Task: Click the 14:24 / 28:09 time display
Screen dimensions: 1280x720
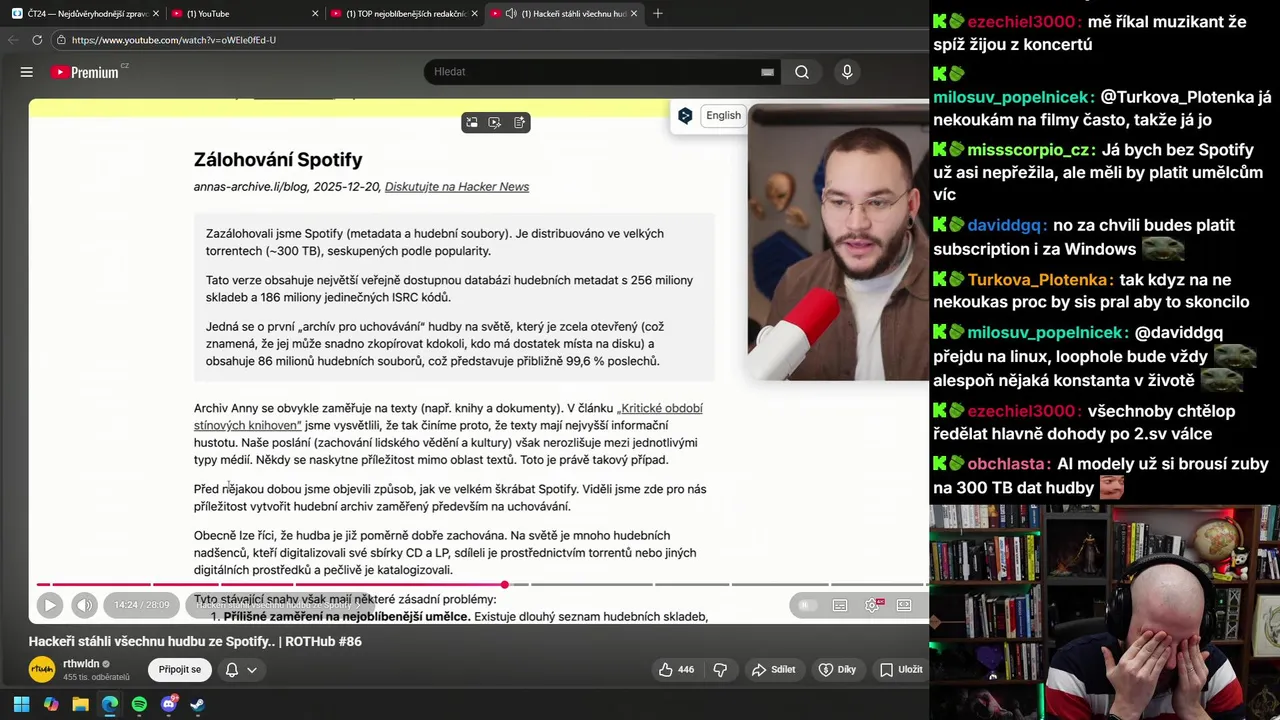Action: pos(141,605)
